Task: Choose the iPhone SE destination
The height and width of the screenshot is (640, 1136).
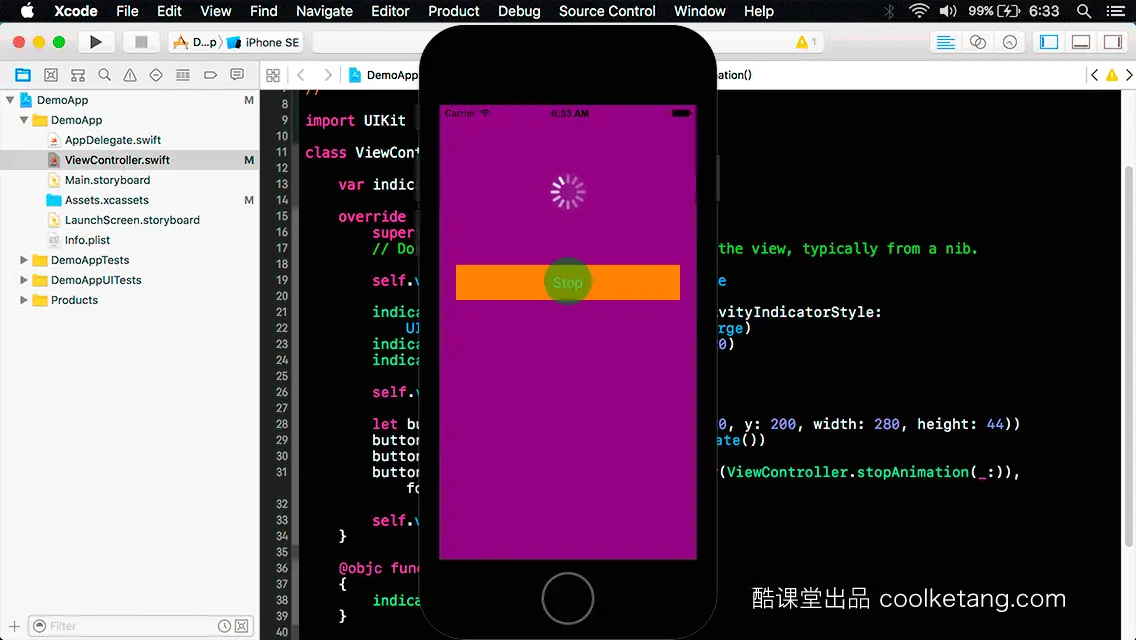Action: tap(264, 42)
